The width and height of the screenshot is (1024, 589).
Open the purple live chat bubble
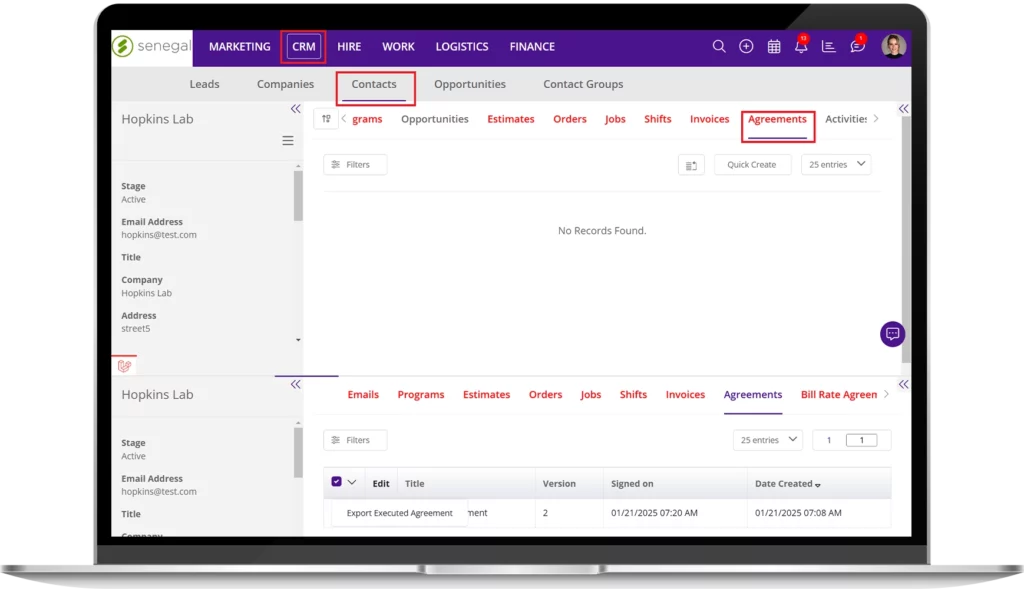pos(892,334)
